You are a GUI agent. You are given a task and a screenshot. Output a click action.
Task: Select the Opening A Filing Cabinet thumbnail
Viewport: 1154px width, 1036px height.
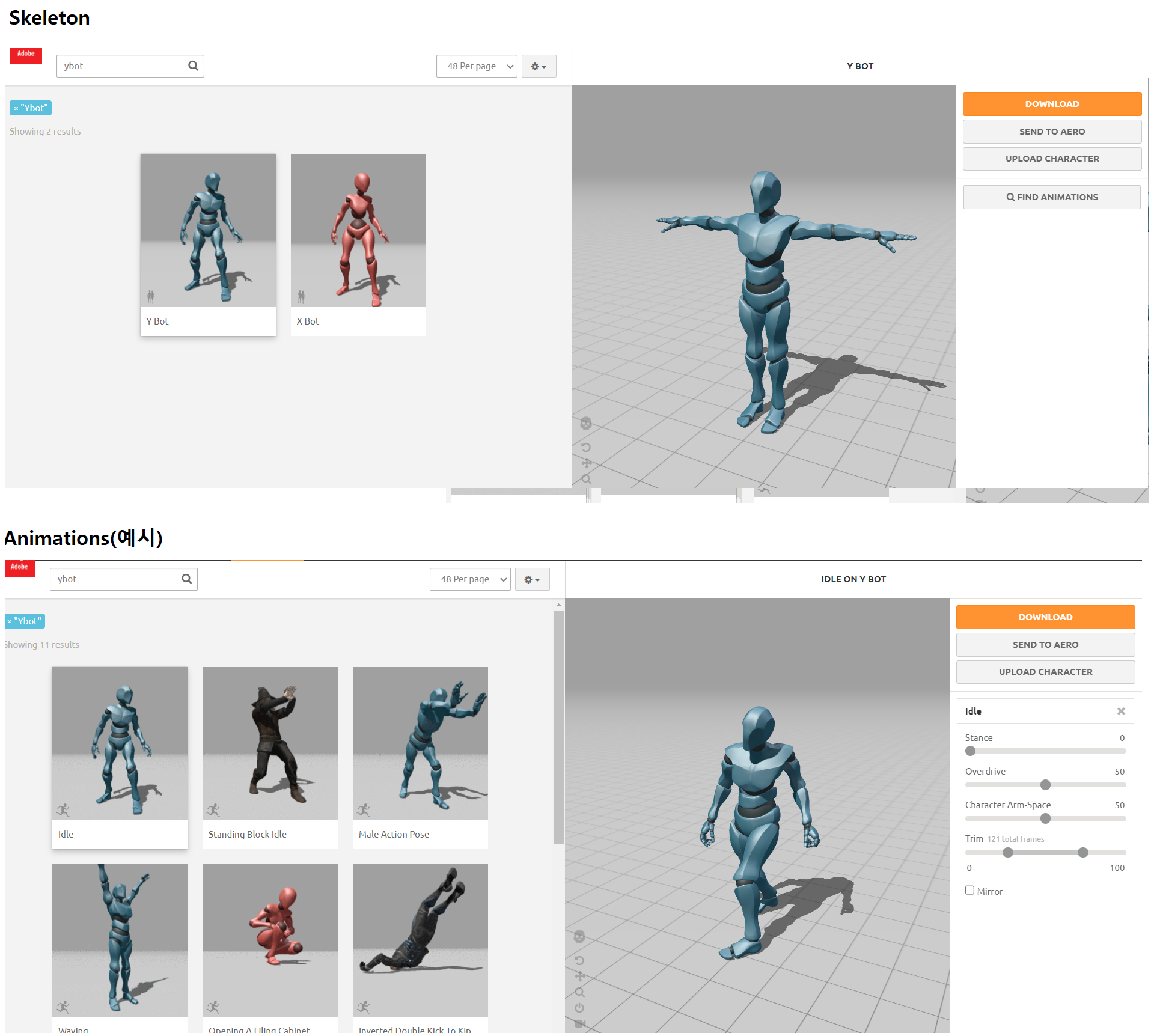(x=270, y=940)
